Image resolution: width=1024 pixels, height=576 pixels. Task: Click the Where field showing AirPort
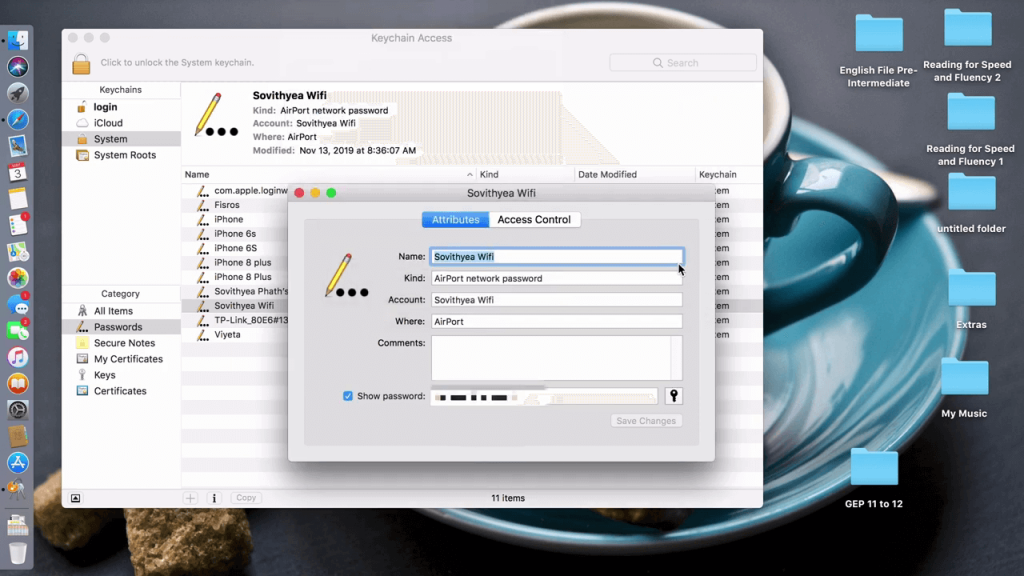[556, 321]
